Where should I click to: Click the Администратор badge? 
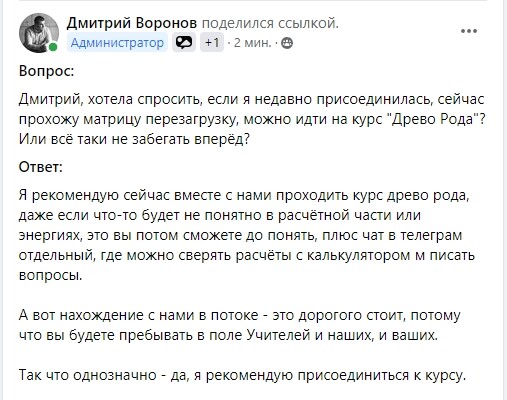[117, 42]
